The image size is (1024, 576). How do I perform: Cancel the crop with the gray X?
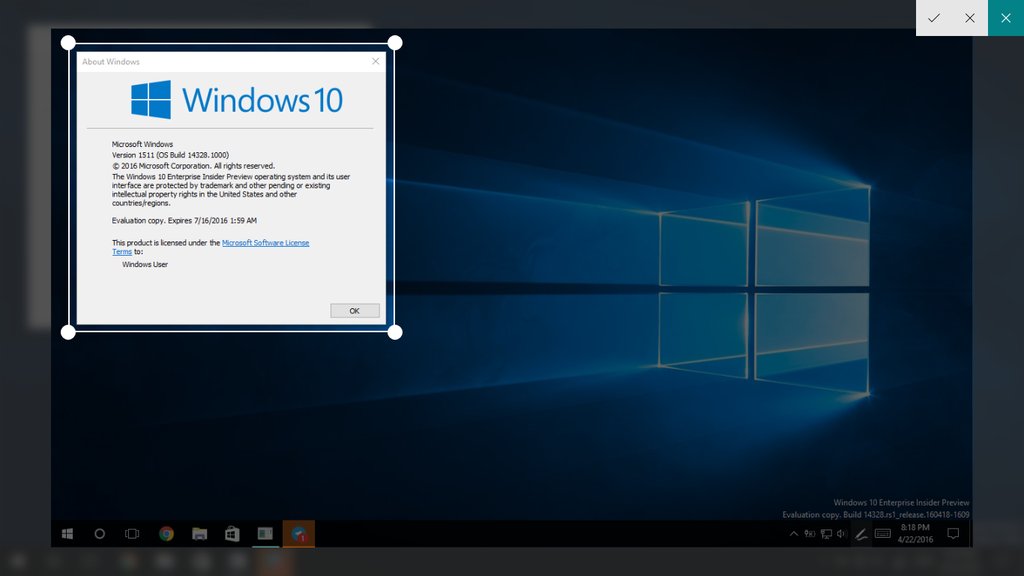click(x=970, y=18)
